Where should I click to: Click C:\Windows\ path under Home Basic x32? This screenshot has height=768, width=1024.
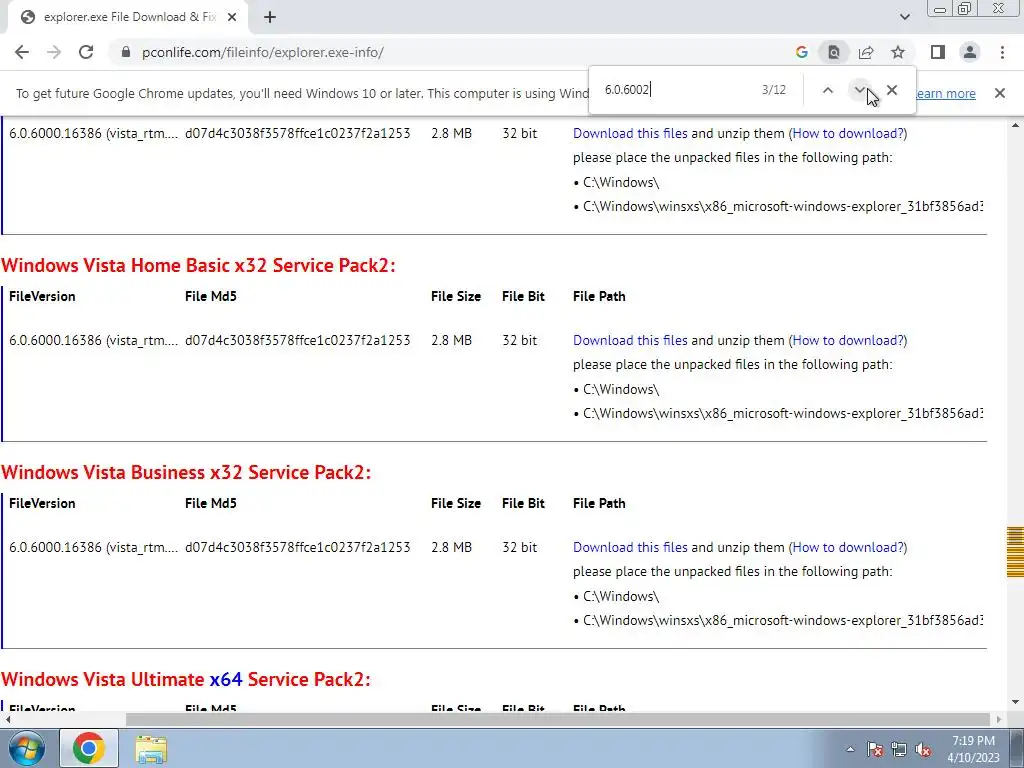pyautogui.click(x=620, y=389)
